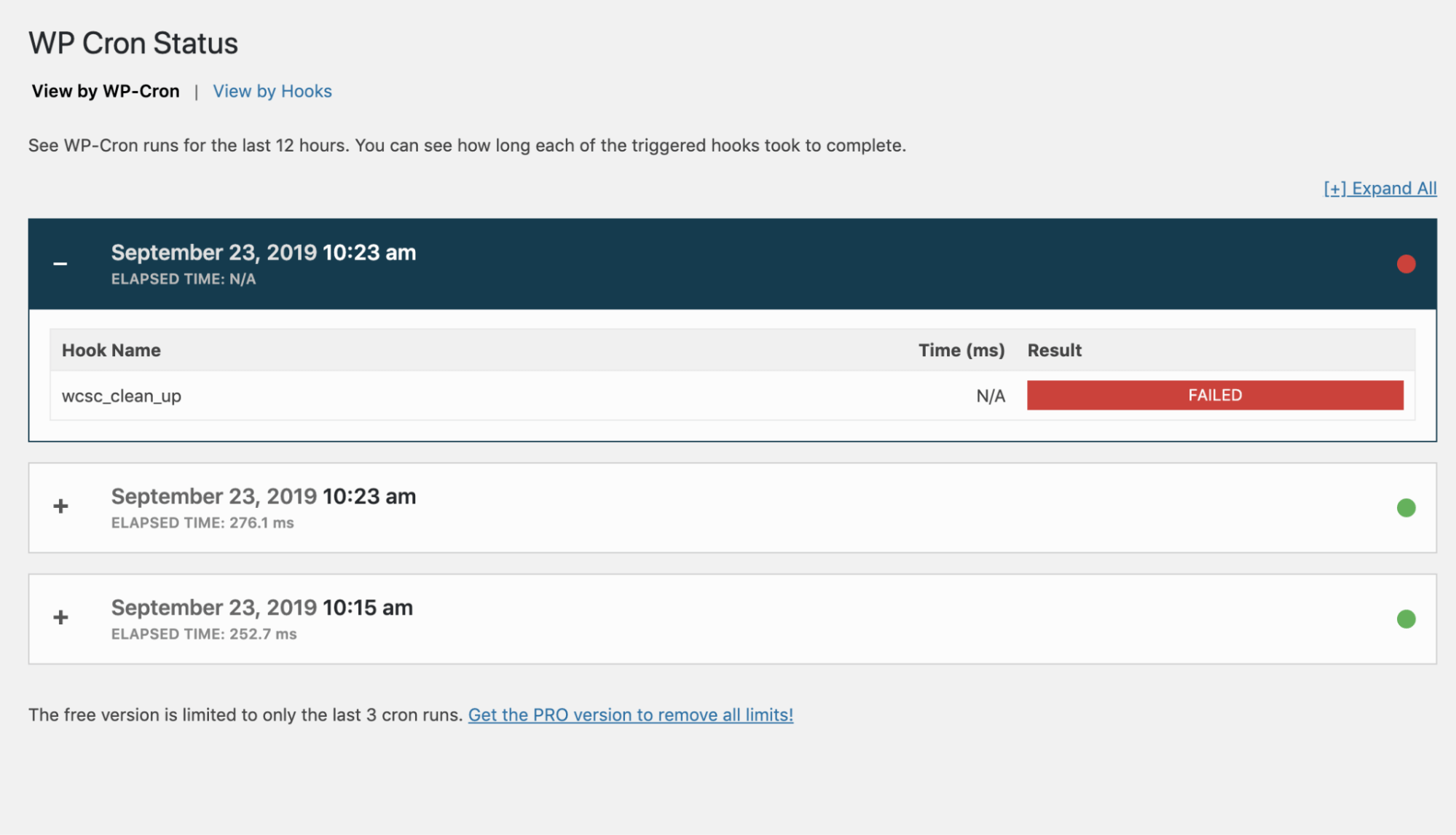Collapse the failed 10:23 am cron run

tap(60, 264)
